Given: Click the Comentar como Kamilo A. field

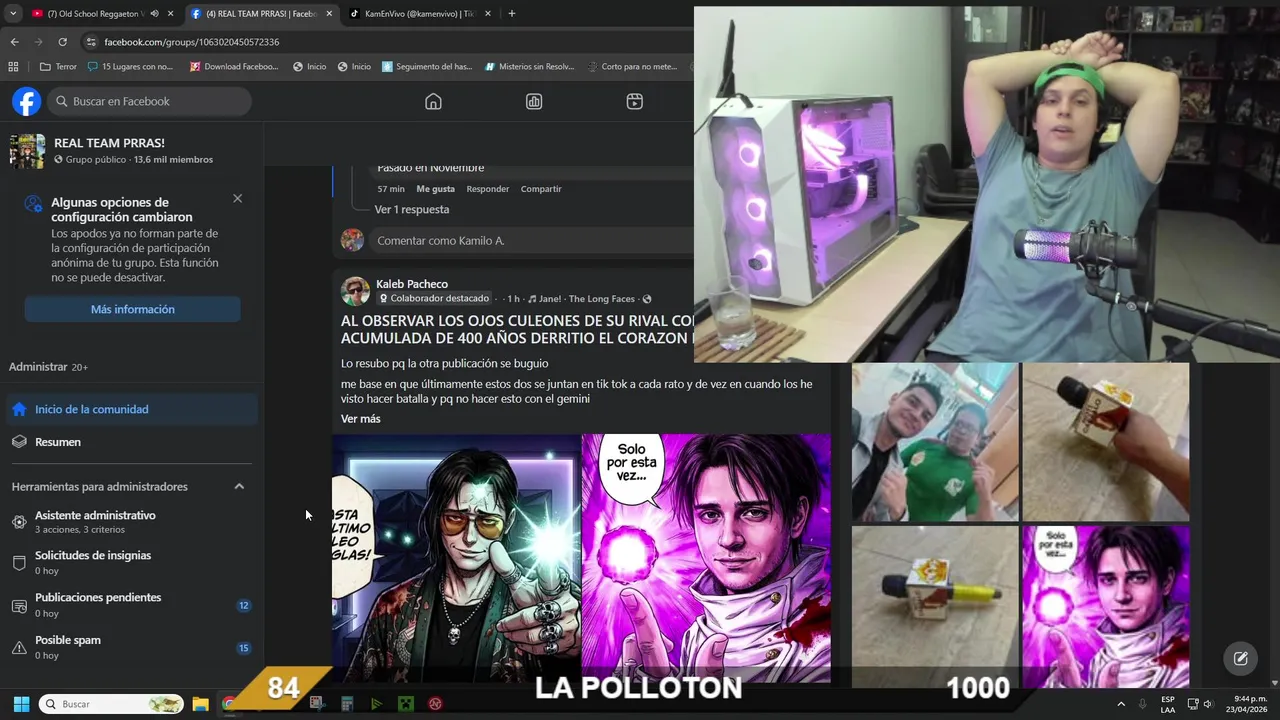Looking at the screenshot, I should point(530,241).
